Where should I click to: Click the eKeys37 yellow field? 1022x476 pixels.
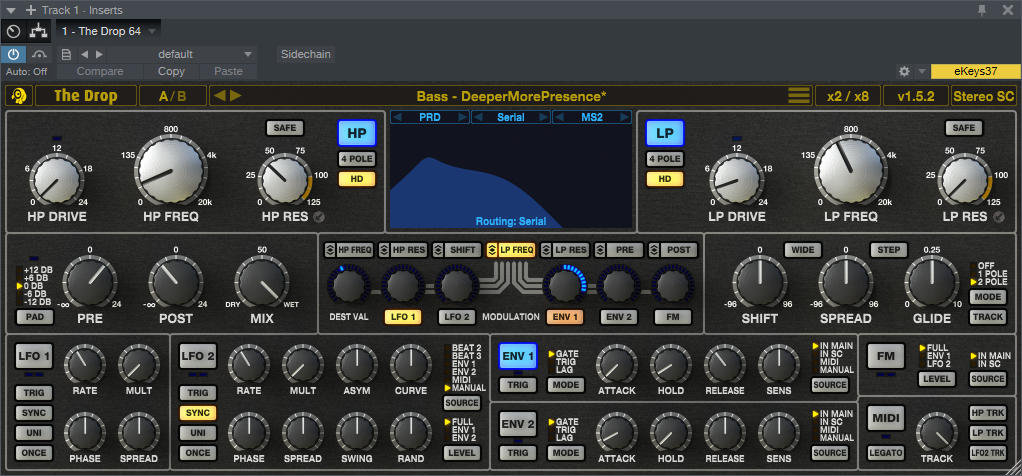point(976,71)
